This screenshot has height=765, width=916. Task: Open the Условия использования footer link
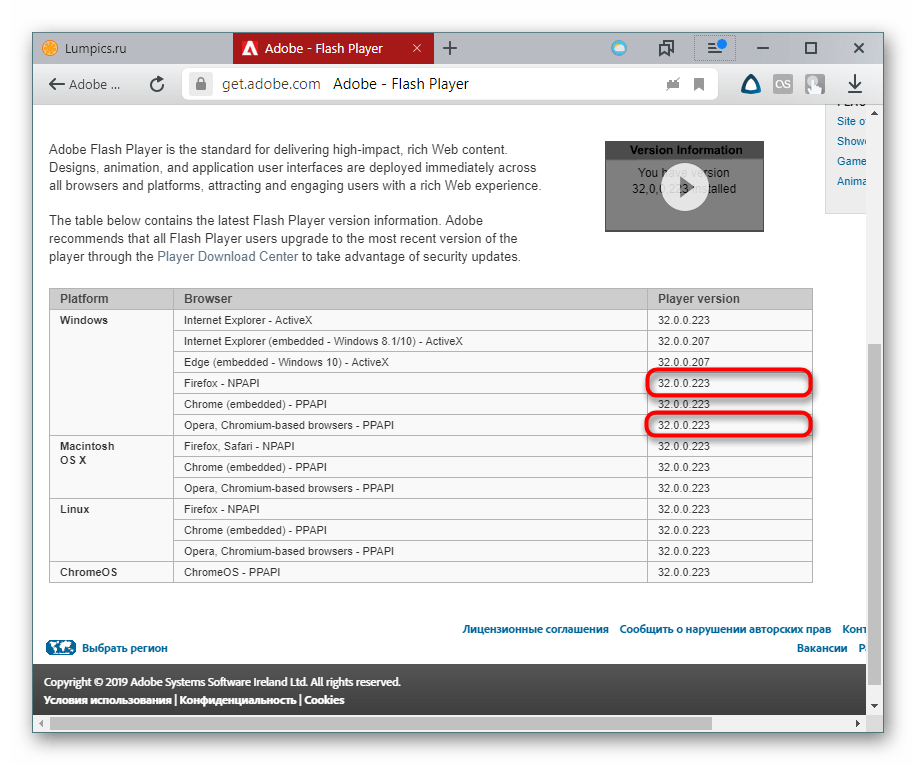[x=107, y=700]
